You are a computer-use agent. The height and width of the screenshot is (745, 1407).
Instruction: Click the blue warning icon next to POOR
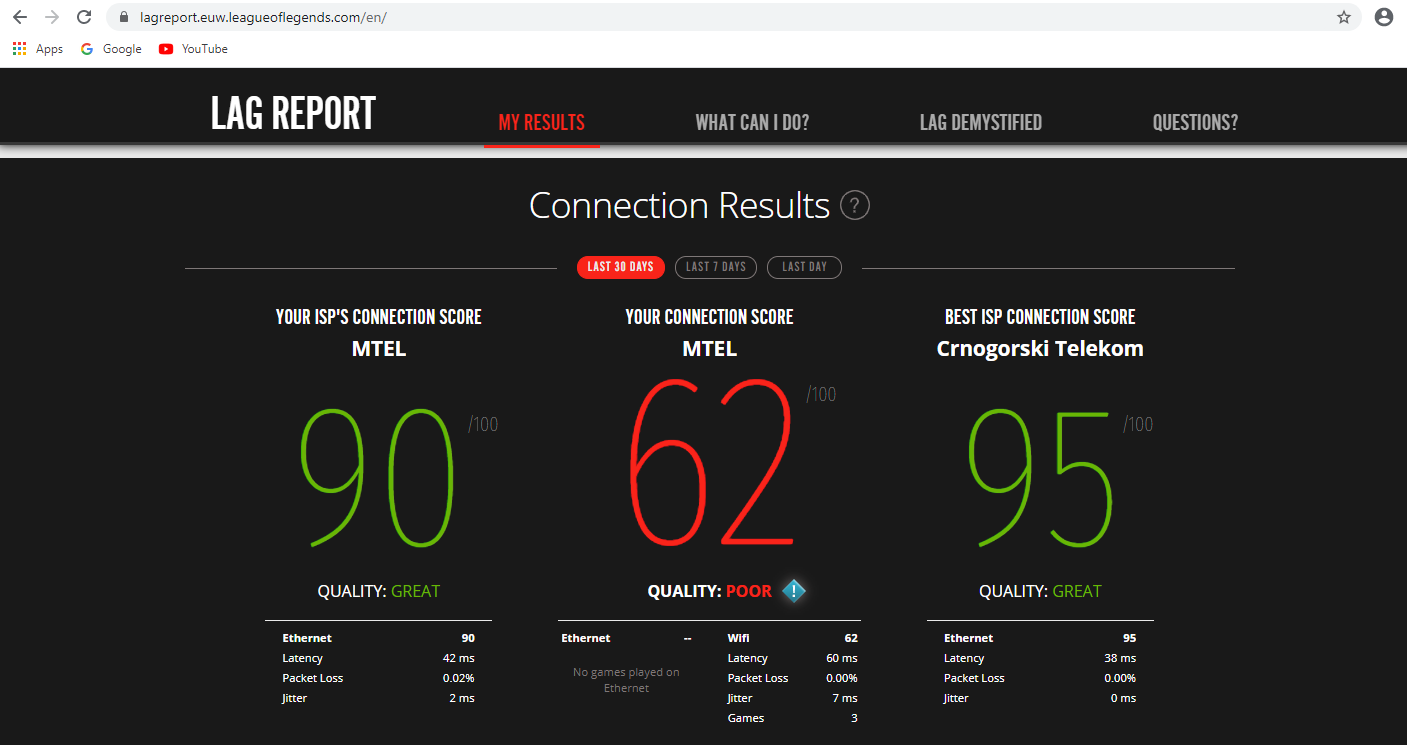pyautogui.click(x=793, y=591)
